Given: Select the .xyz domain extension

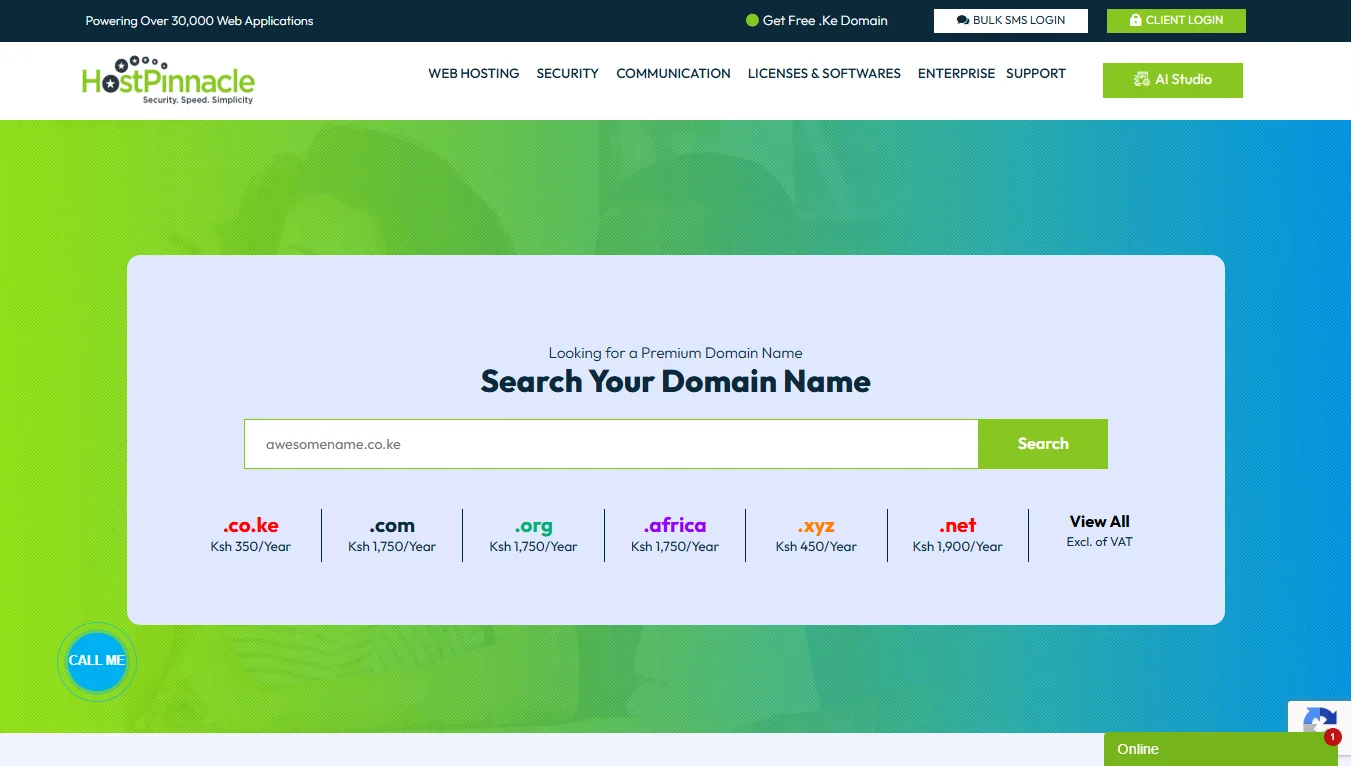Looking at the screenshot, I should click(816, 527).
